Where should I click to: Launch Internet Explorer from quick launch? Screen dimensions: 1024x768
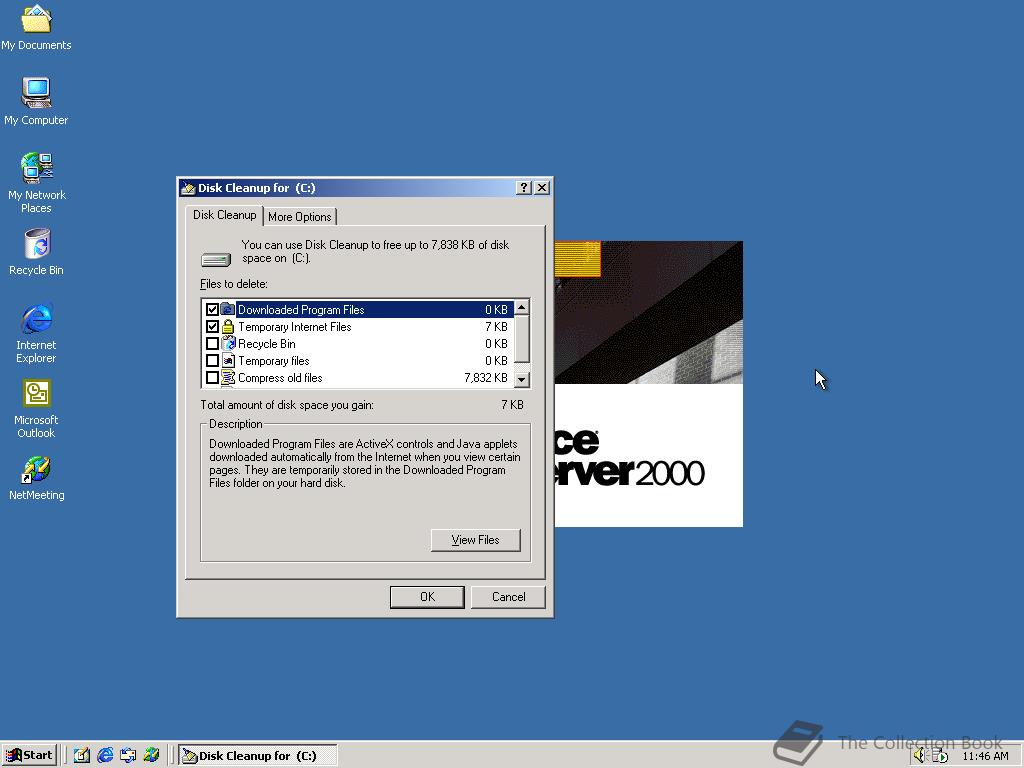[x=105, y=756]
